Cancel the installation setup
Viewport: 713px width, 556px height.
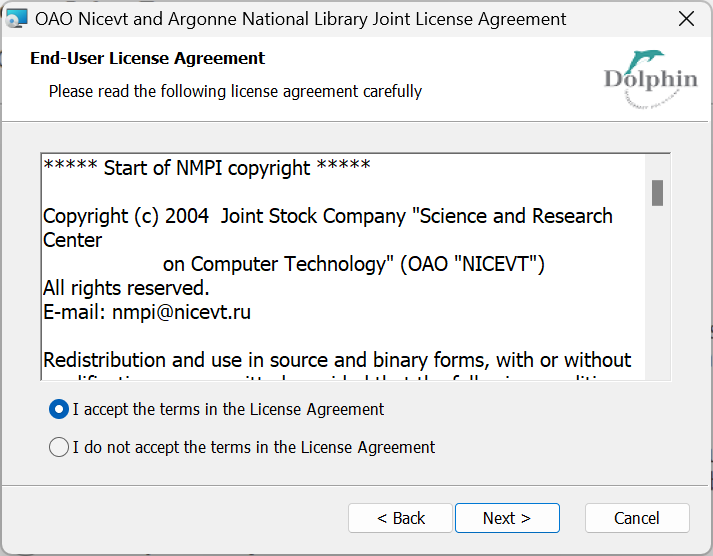(x=637, y=518)
